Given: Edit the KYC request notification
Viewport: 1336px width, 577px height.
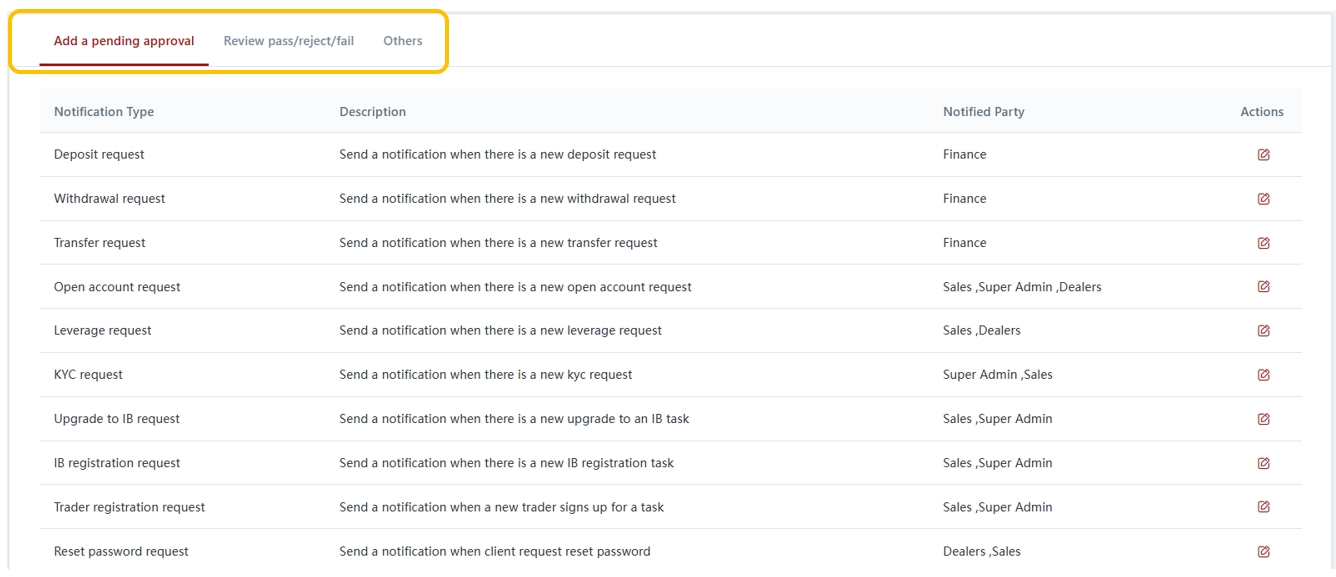Looking at the screenshot, I should pos(1263,375).
